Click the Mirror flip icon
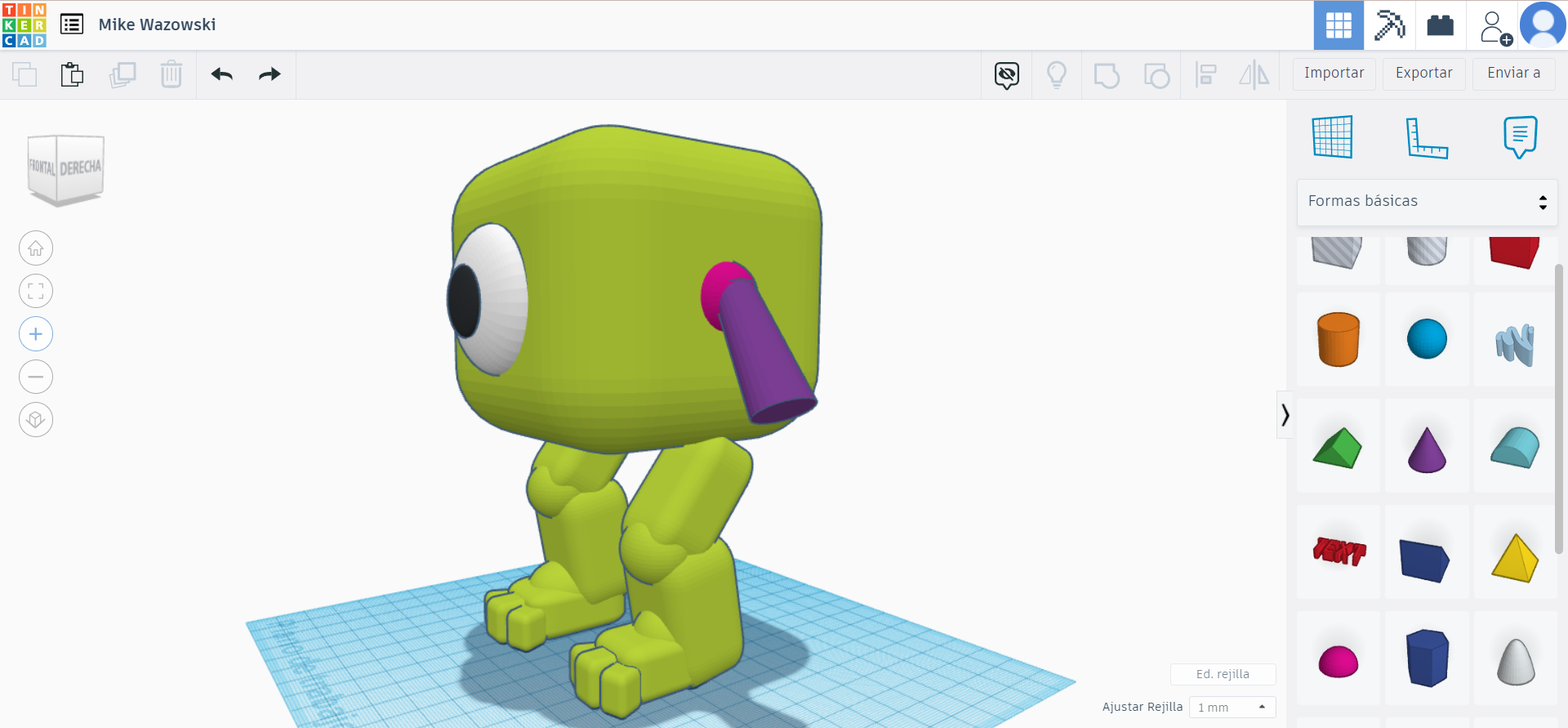Image resolution: width=1568 pixels, height=728 pixels. pos(1254,75)
